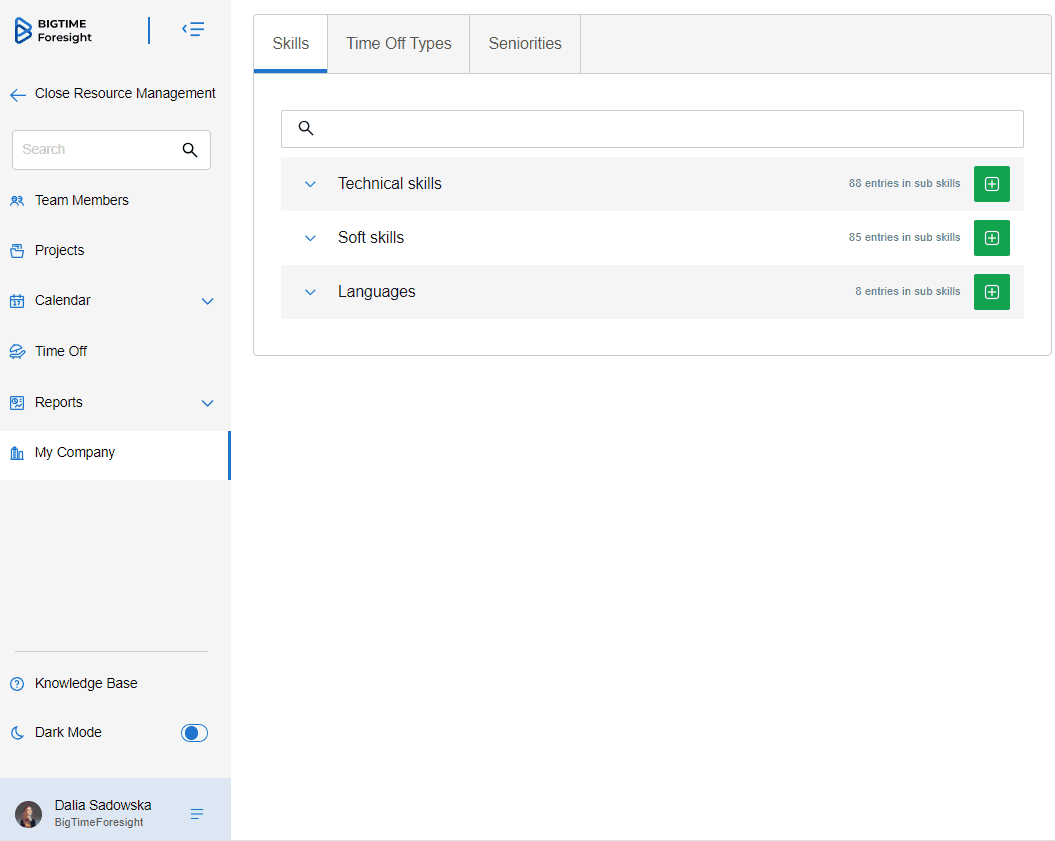
Task: Click the sidebar search magnifier icon
Action: click(x=190, y=150)
